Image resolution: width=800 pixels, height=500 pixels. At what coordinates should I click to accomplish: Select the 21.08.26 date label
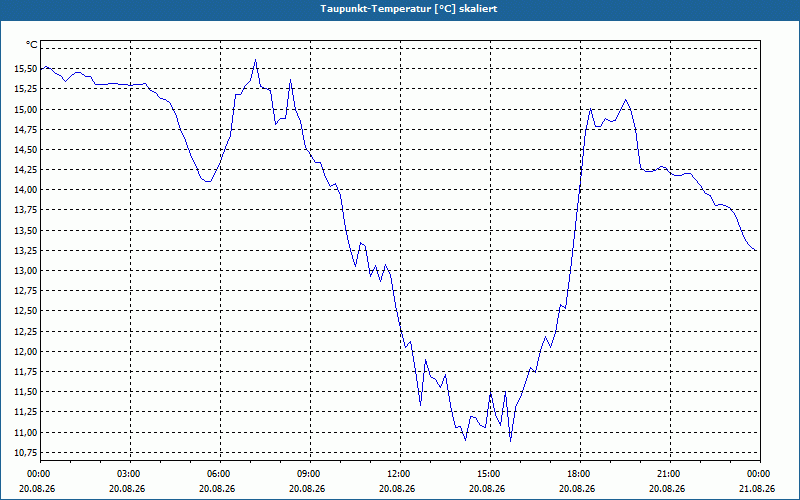click(x=757, y=489)
